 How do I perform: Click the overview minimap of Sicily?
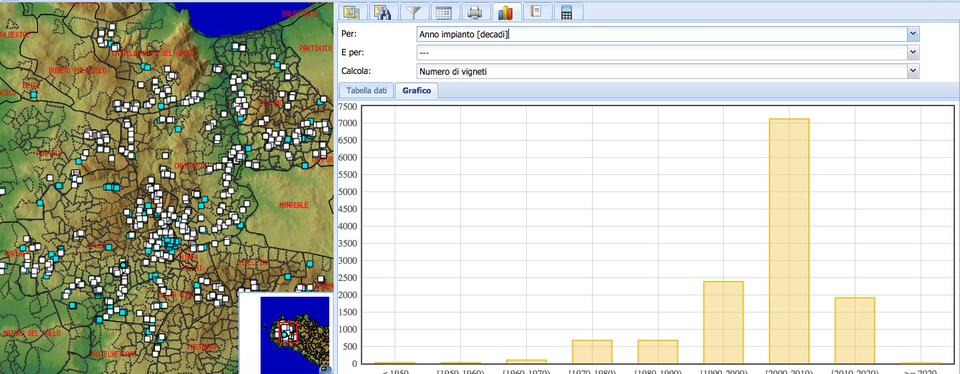coord(294,335)
